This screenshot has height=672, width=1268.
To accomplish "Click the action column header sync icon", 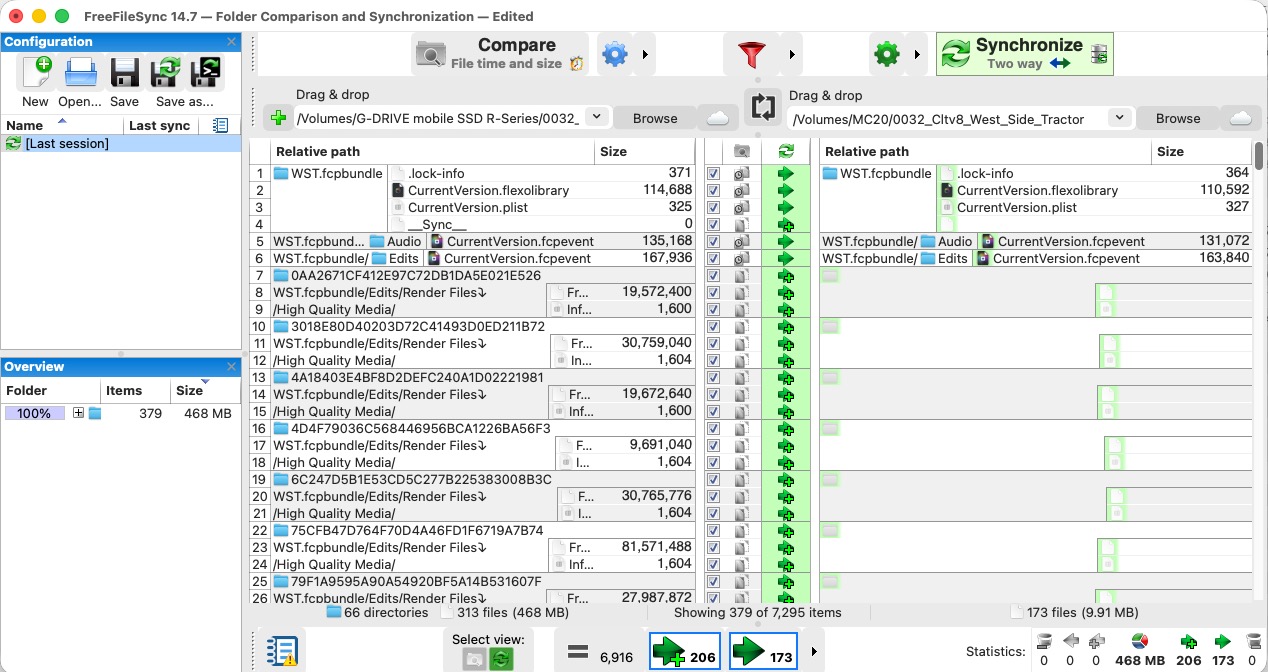I will (786, 152).
